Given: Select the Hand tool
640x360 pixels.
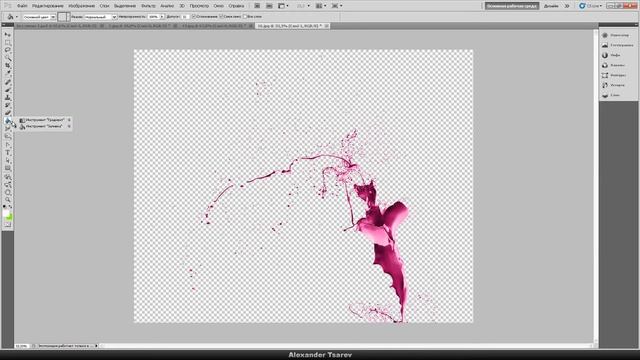Looking at the screenshot, I should 7,193.
